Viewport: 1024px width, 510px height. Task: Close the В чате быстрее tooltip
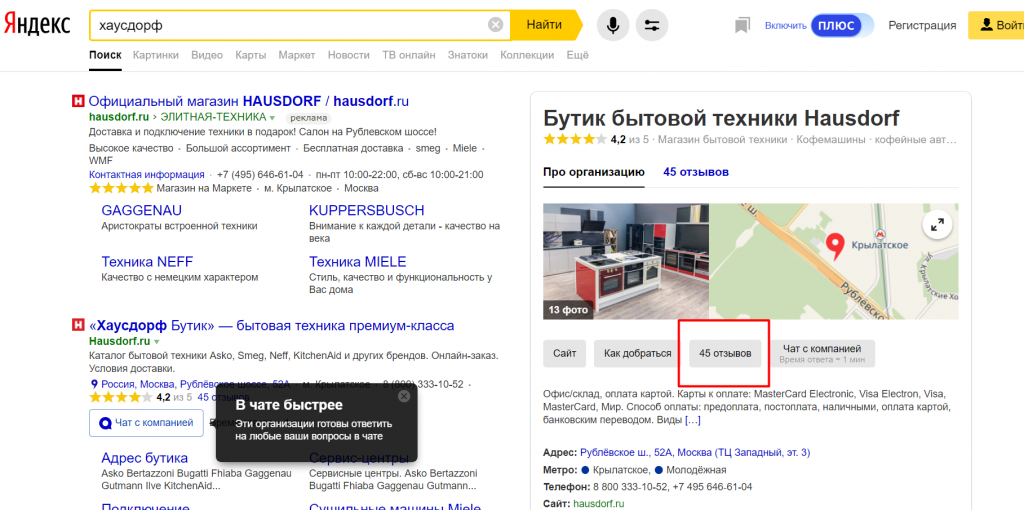click(x=404, y=396)
